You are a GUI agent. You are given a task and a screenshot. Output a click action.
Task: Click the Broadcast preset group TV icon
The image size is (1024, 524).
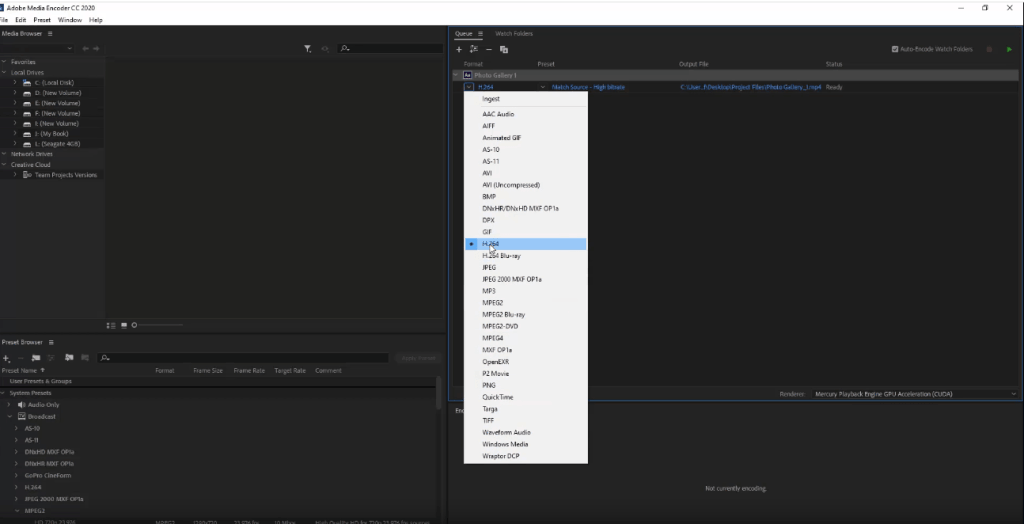[x=22, y=416]
